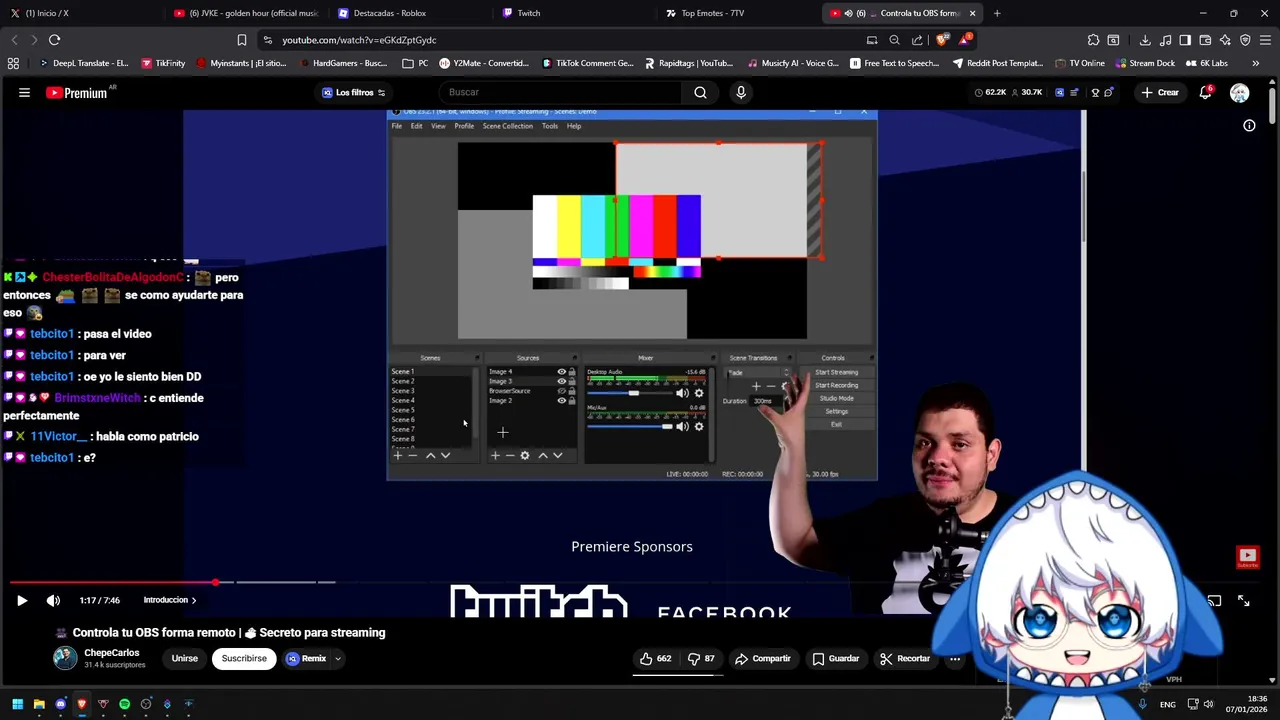Open more actions three-dot menu below video
Screen dimensions: 1280x720
[955, 658]
